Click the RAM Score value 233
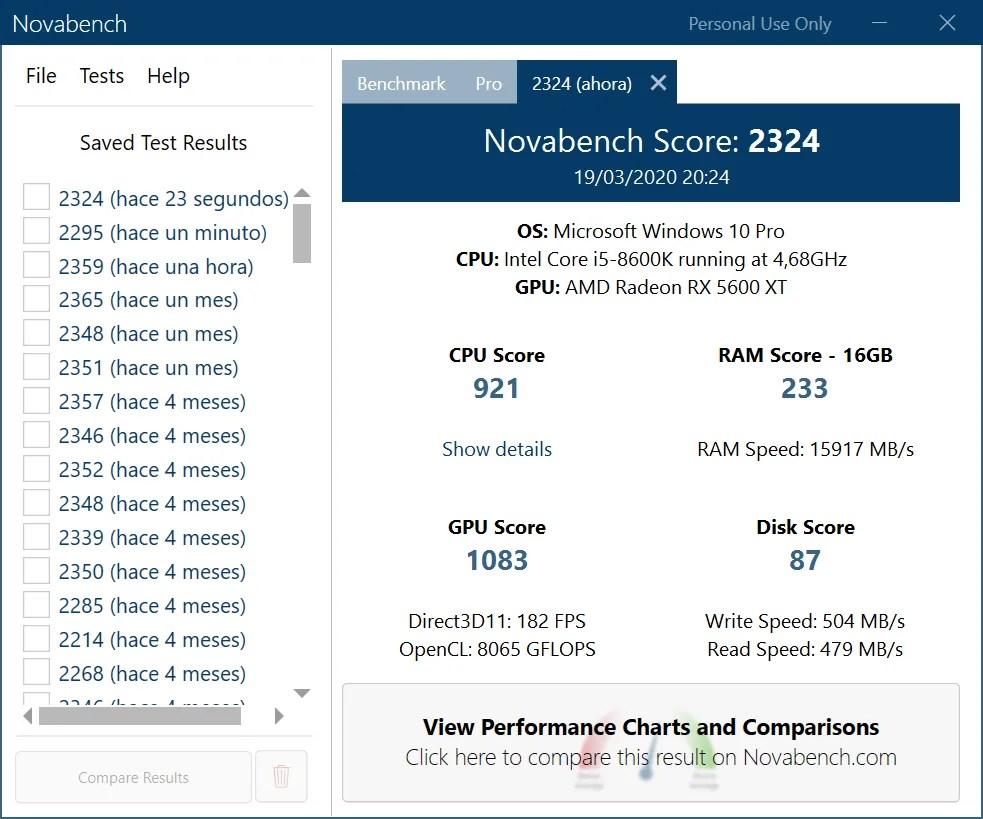Image resolution: width=983 pixels, height=819 pixels. (x=804, y=388)
